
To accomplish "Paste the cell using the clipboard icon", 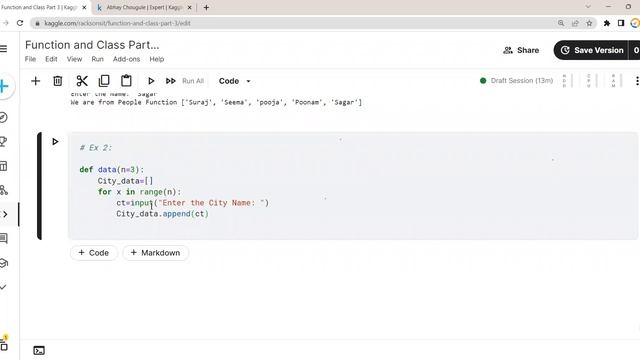I will (x=126, y=81).
